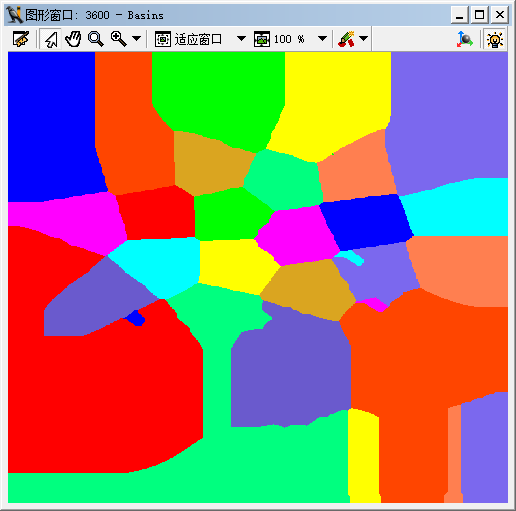The width and height of the screenshot is (516, 511).
Task: Maximize the Basins graphics window
Action: 479,15
